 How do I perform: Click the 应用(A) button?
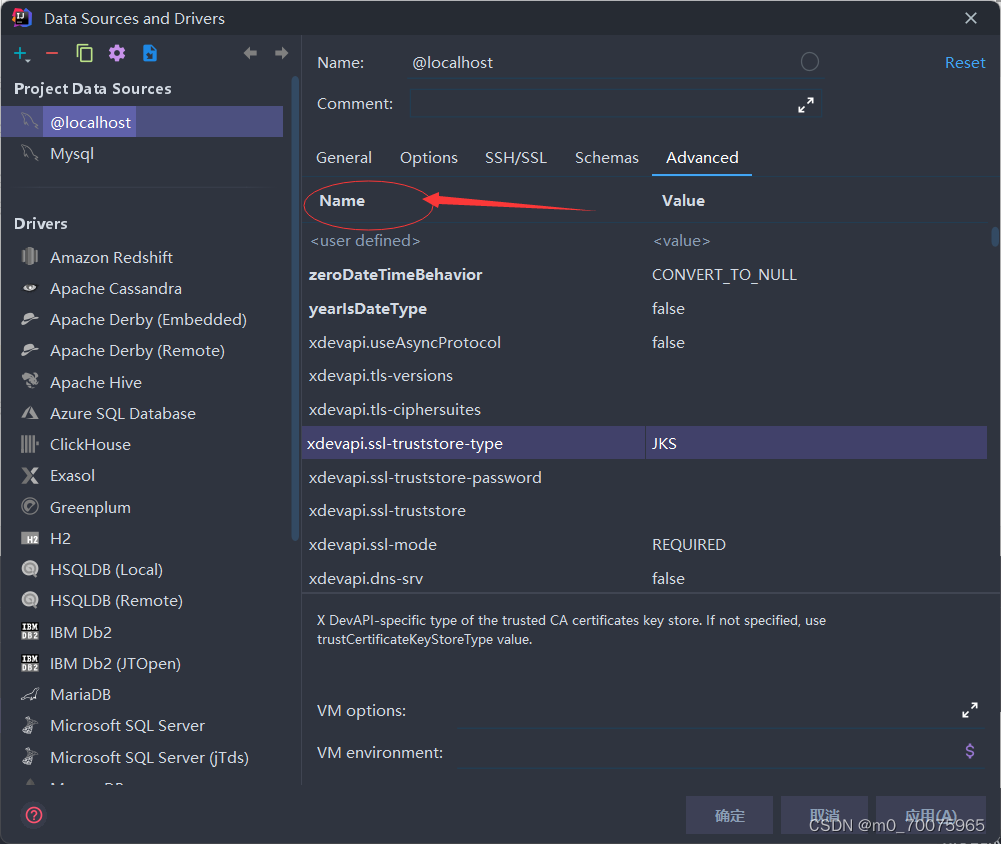point(929,814)
